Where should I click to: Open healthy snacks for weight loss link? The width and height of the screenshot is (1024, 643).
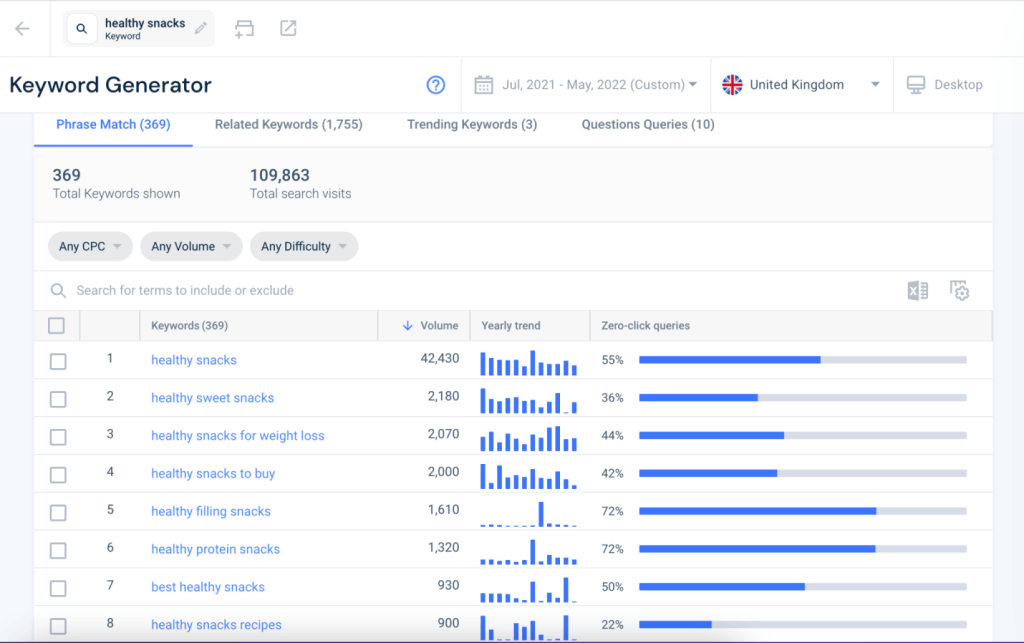click(x=238, y=435)
